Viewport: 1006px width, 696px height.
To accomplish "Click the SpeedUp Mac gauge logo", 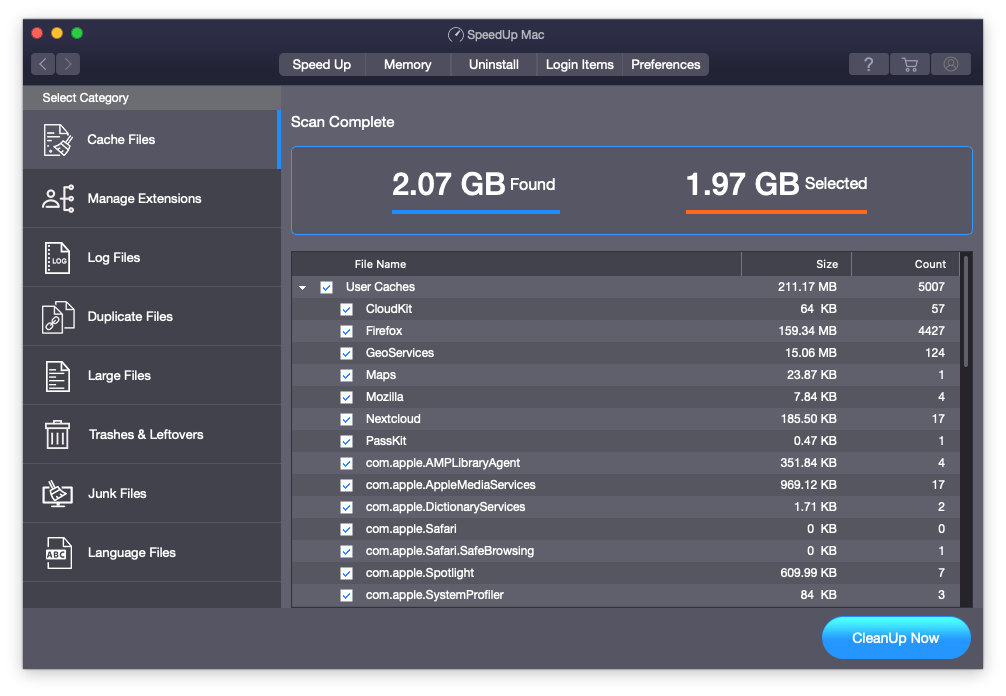I will [456, 35].
